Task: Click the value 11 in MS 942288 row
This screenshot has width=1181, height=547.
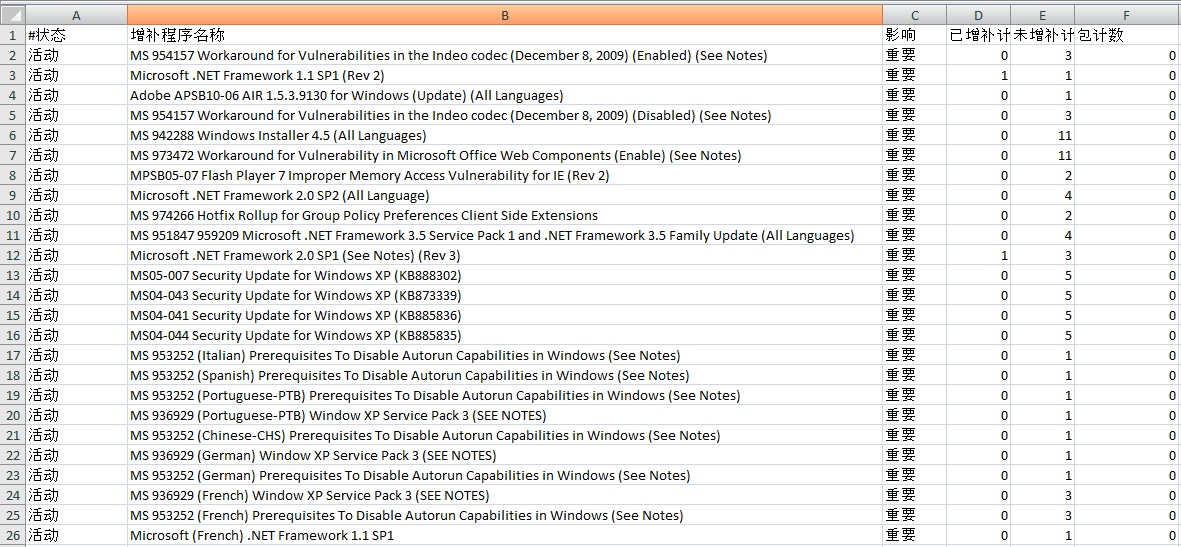Action: click(1042, 136)
